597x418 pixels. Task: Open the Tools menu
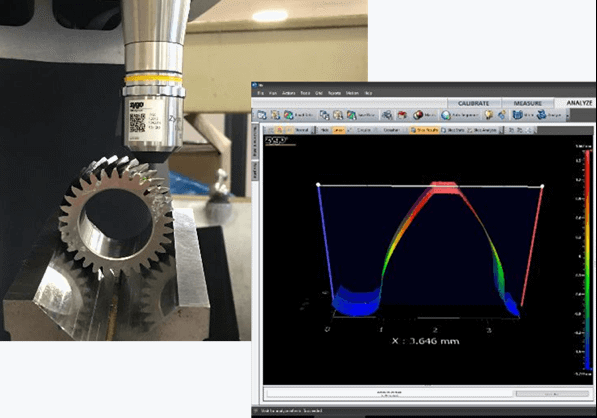(x=305, y=93)
